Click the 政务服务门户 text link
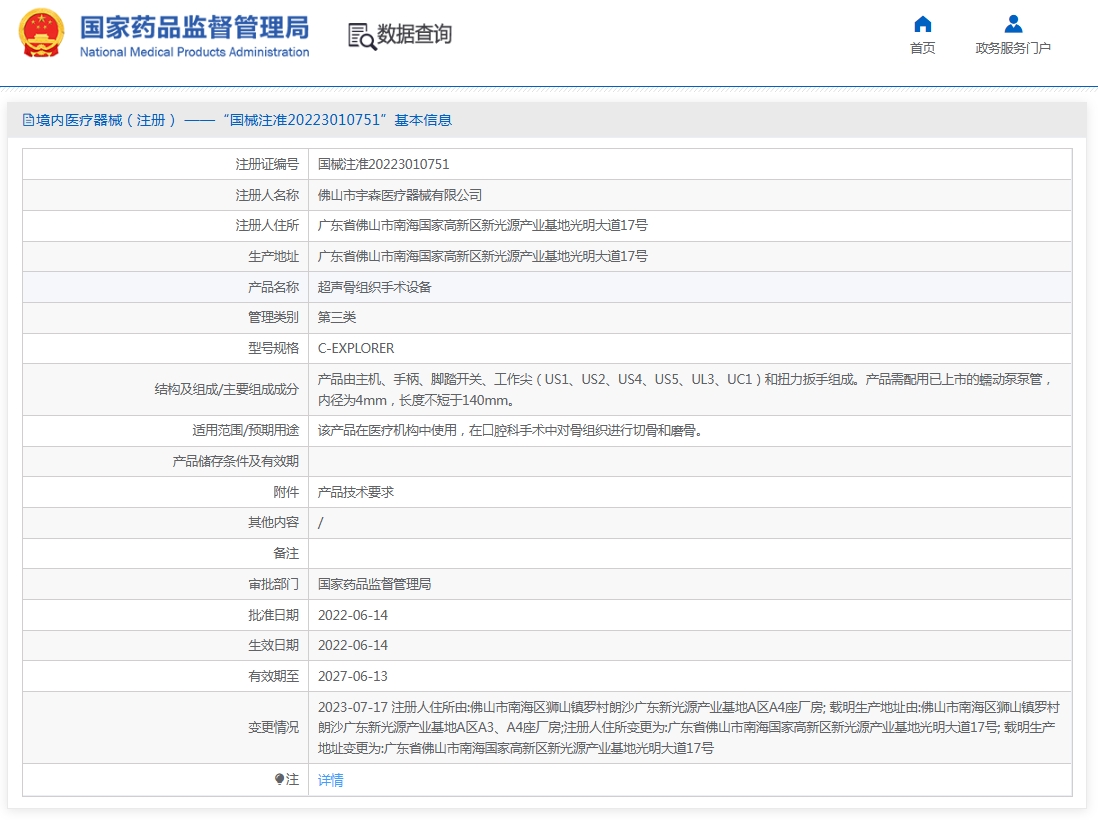The height and width of the screenshot is (820, 1098). tap(1013, 48)
